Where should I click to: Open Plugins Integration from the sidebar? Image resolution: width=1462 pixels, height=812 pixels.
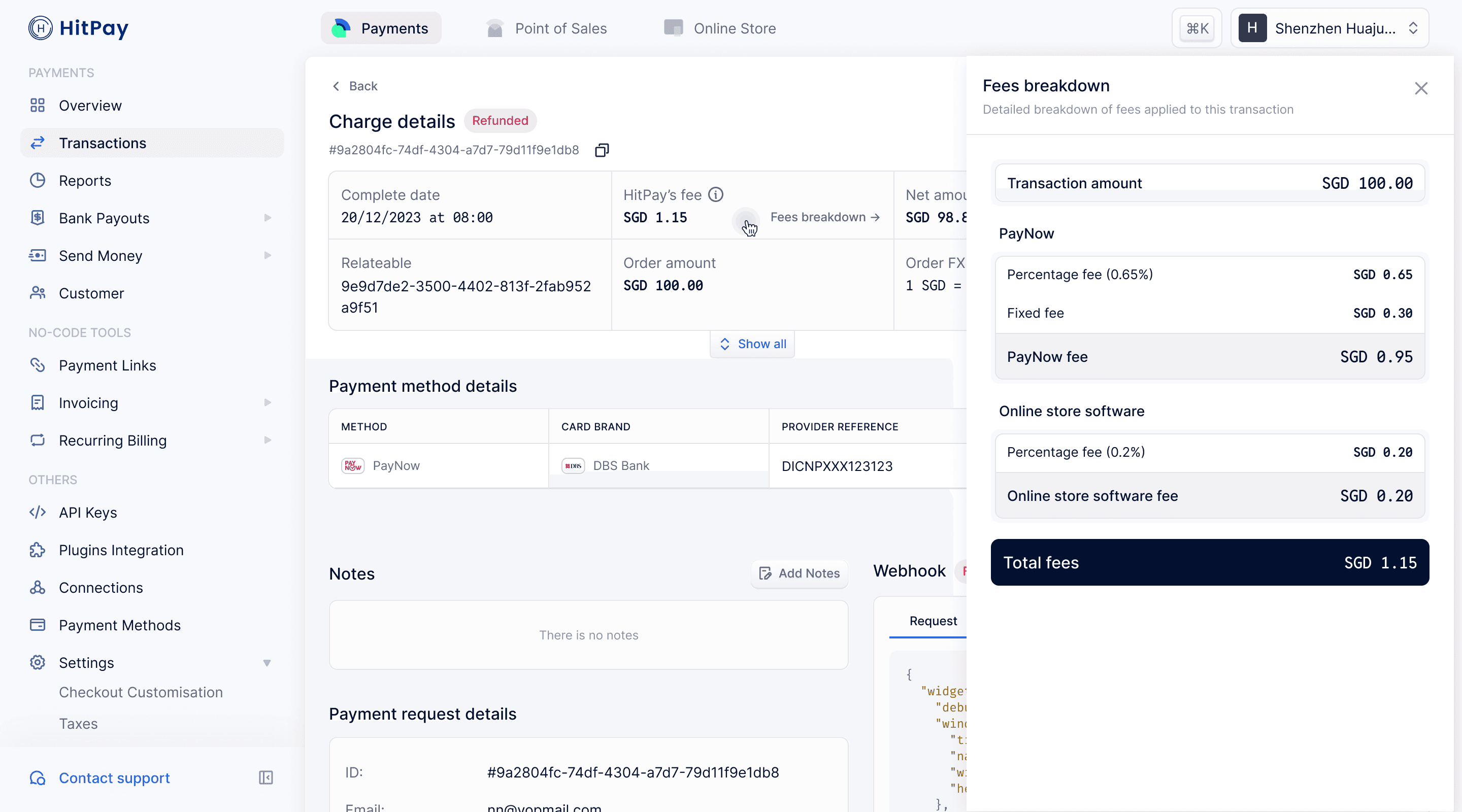(x=121, y=550)
